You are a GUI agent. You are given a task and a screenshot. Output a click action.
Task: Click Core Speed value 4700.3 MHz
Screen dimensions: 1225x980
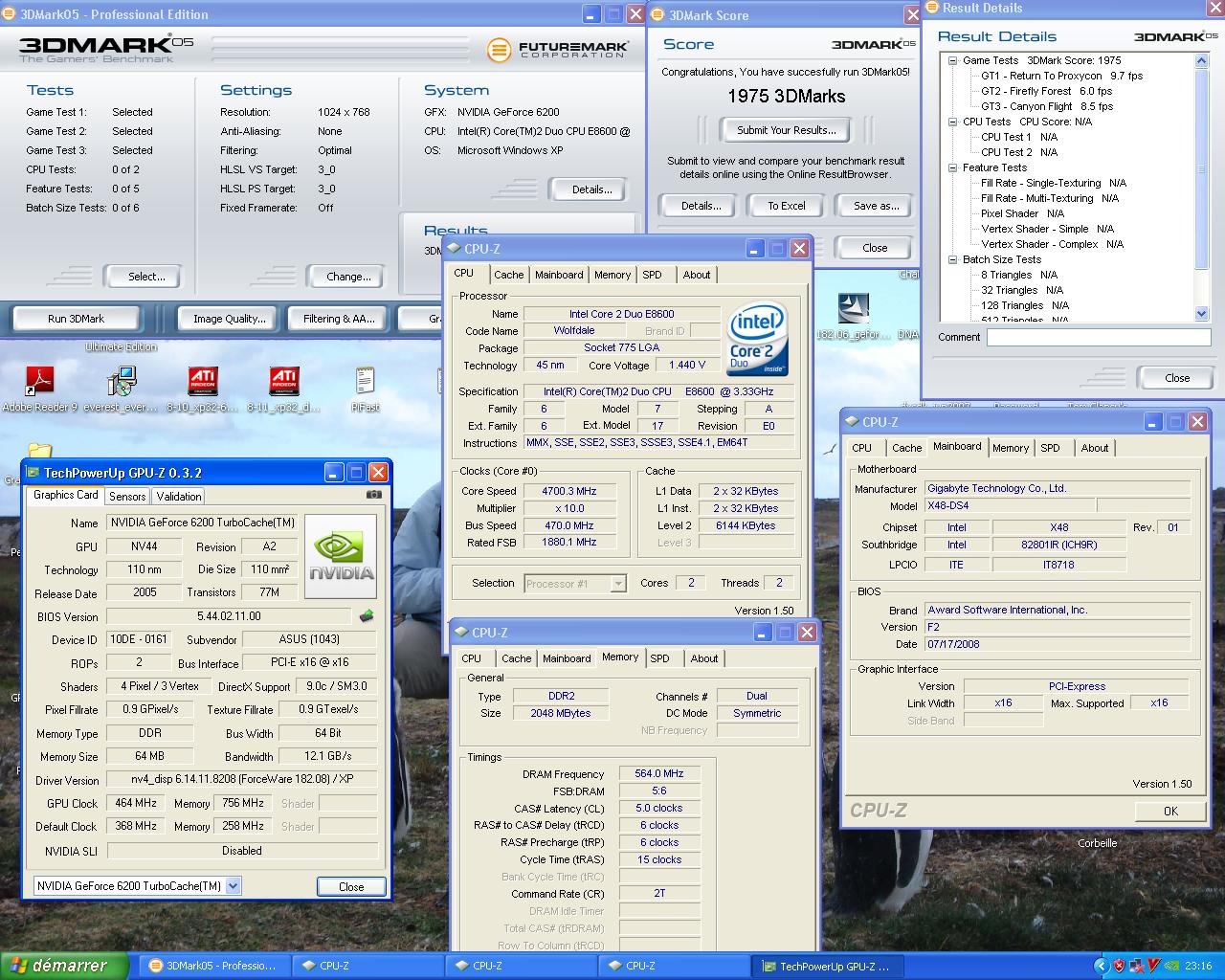(568, 491)
